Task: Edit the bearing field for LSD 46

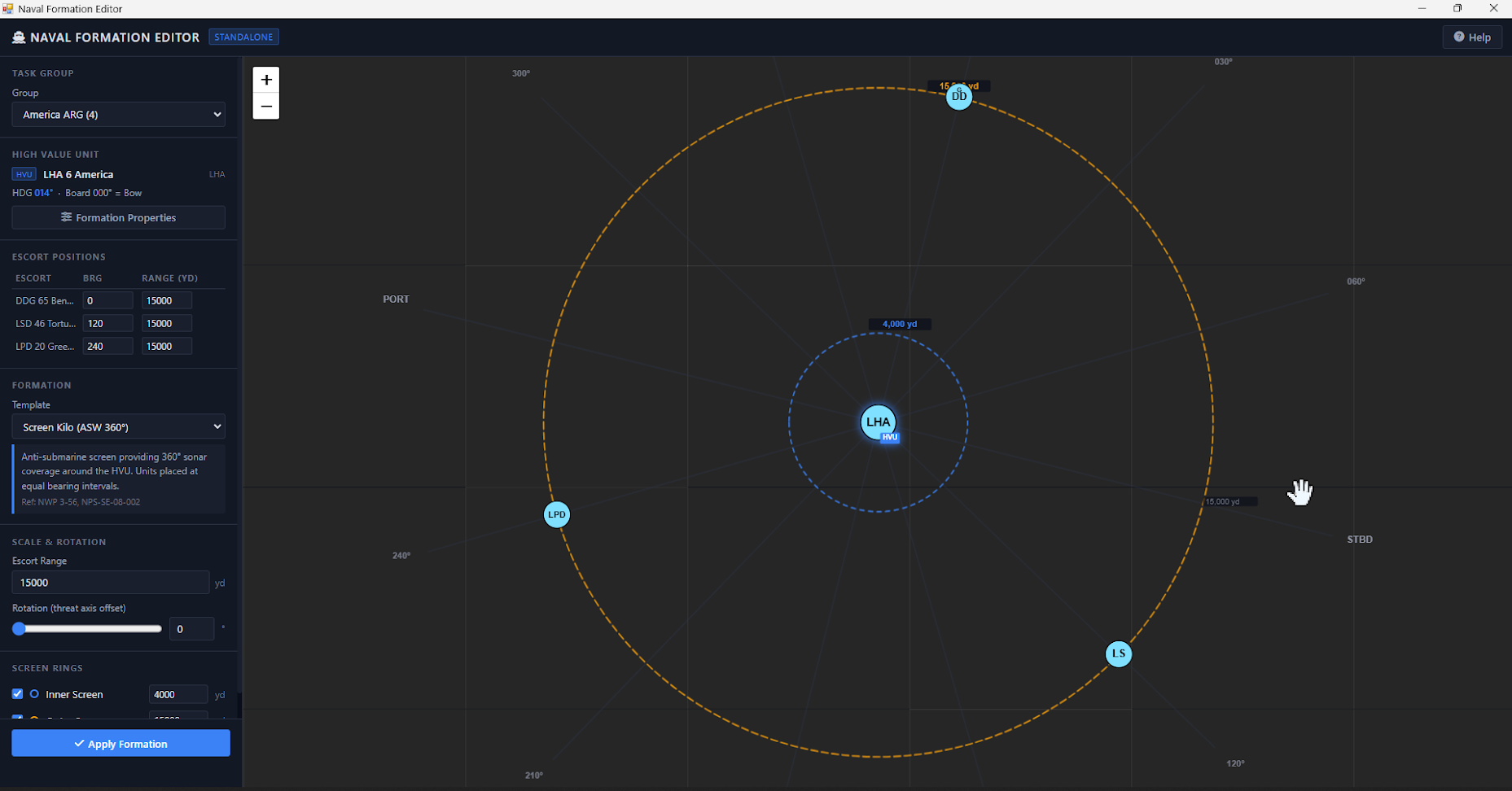Action: 107,324
